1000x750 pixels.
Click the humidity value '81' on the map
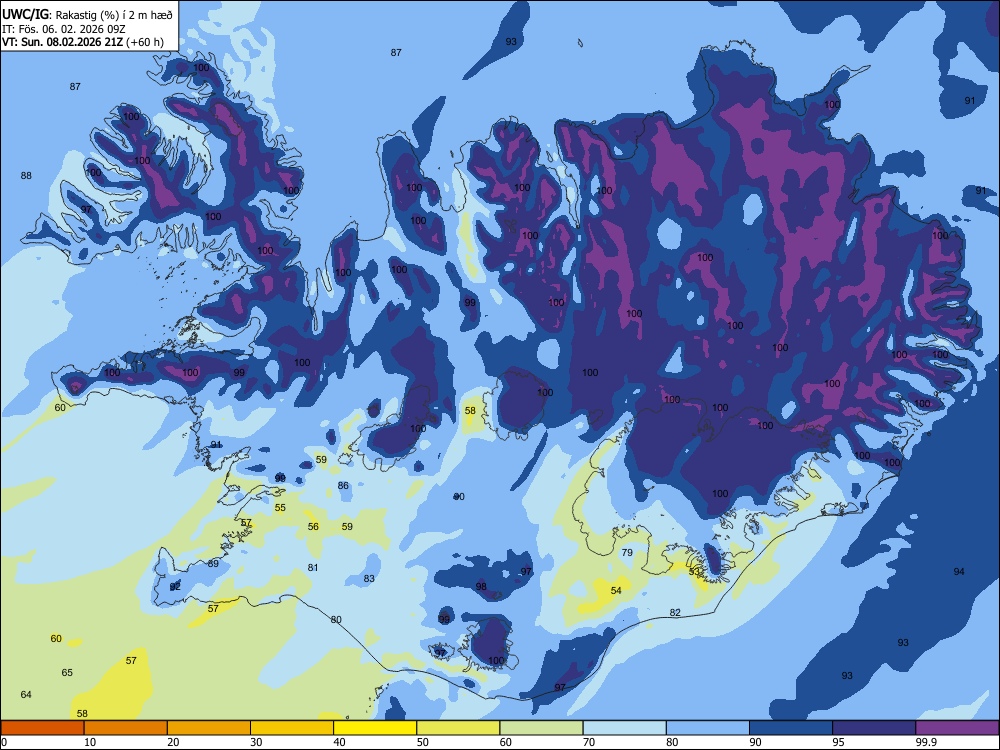point(313,568)
